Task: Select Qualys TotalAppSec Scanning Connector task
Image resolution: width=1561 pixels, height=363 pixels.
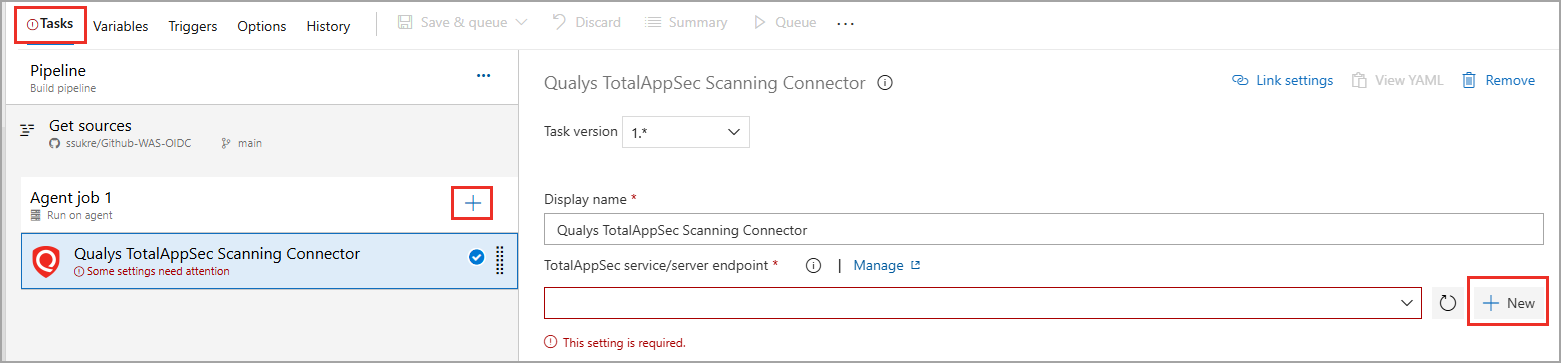Action: [x=269, y=261]
